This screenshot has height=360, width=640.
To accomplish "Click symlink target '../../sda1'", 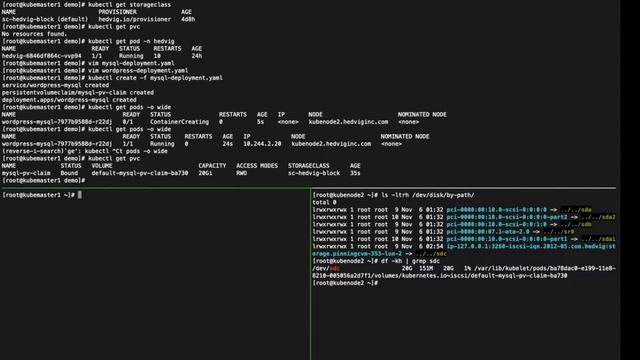I will point(598,239).
